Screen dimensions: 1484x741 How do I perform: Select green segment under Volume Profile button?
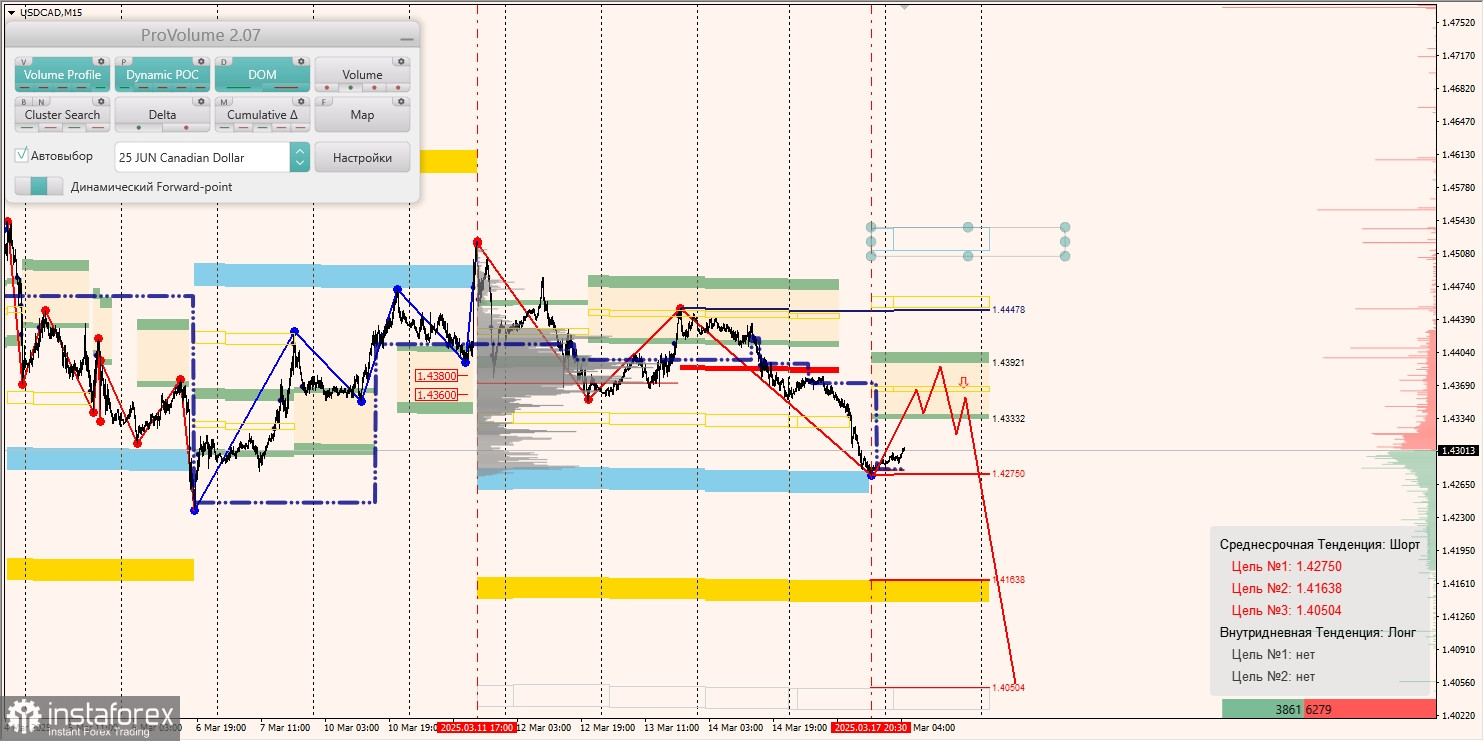coord(100,87)
